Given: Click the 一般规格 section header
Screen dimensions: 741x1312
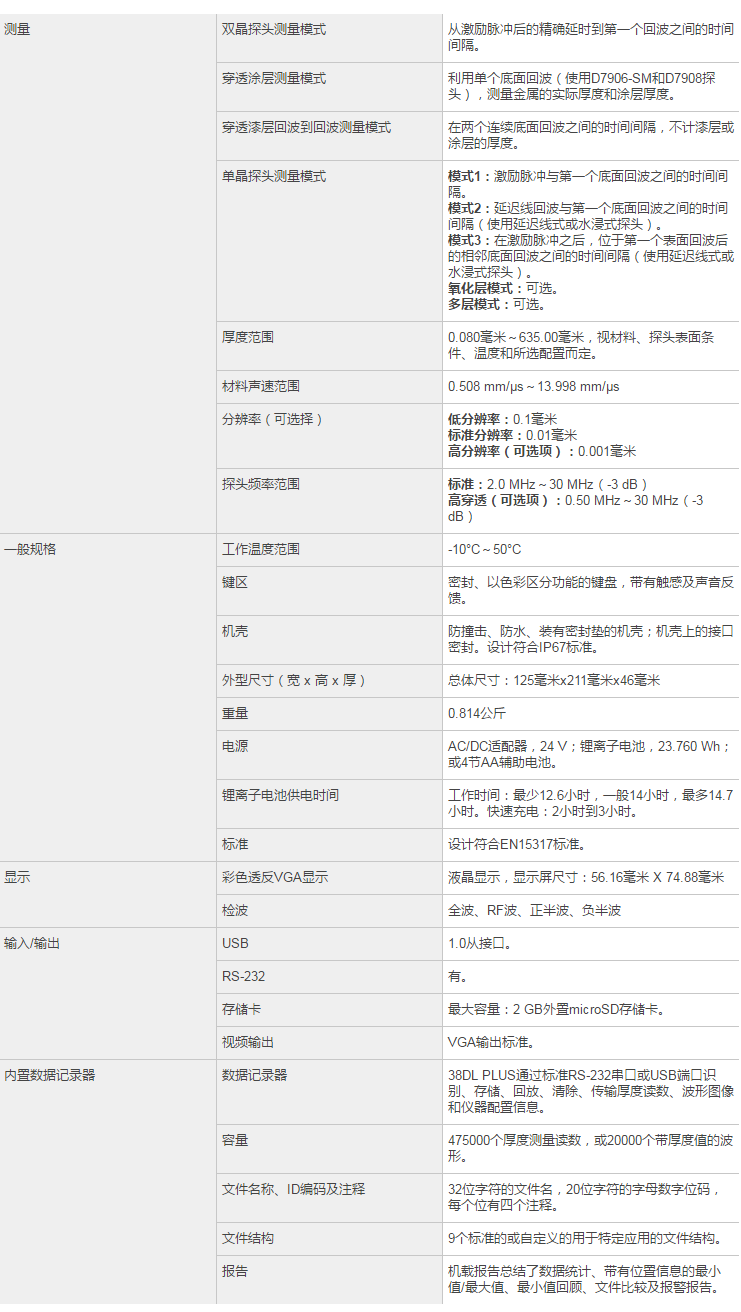Looking at the screenshot, I should pyautogui.click(x=30, y=550).
